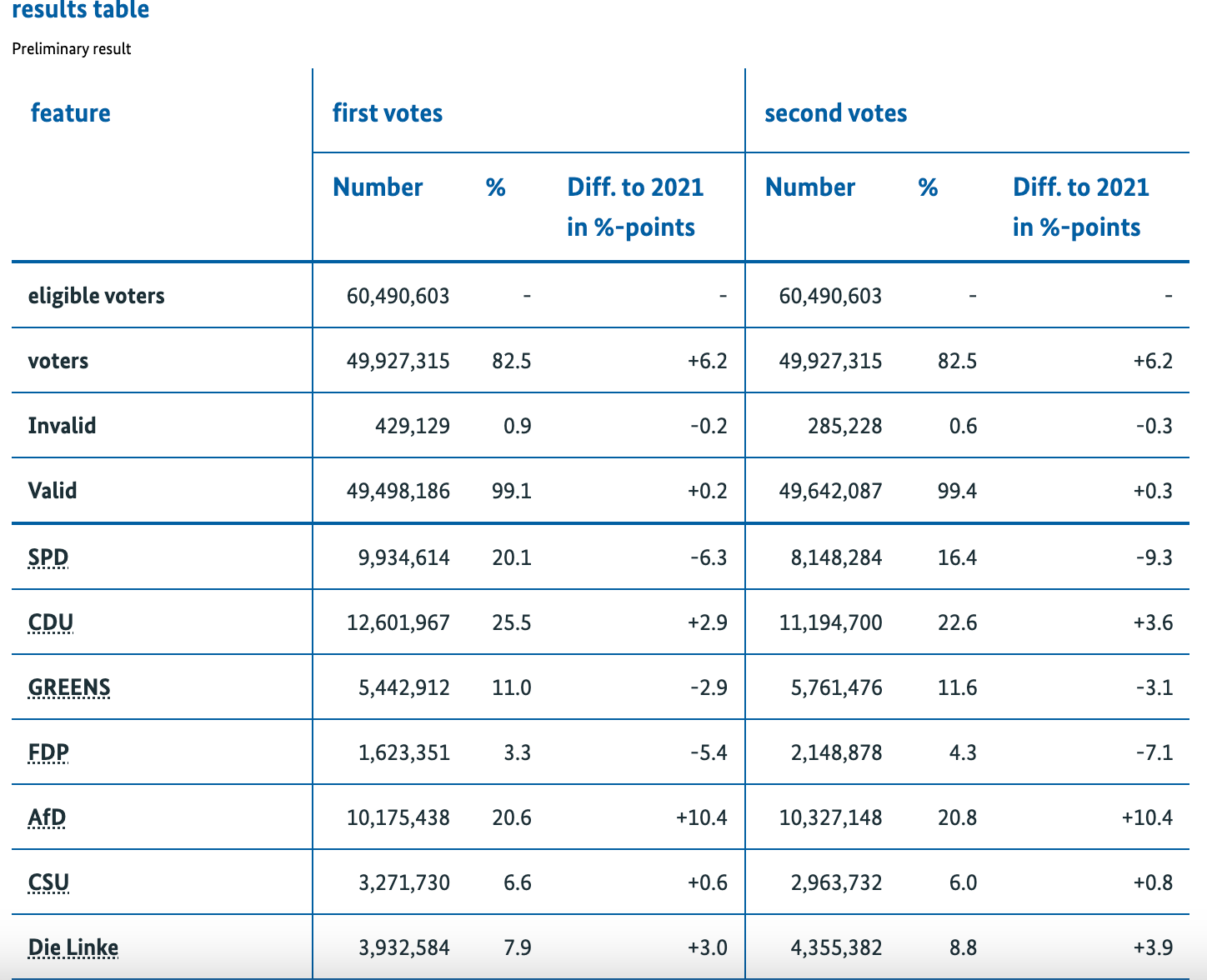Select the AfD party abbreviation
Image resolution: width=1207 pixels, height=980 pixels.
(x=47, y=817)
